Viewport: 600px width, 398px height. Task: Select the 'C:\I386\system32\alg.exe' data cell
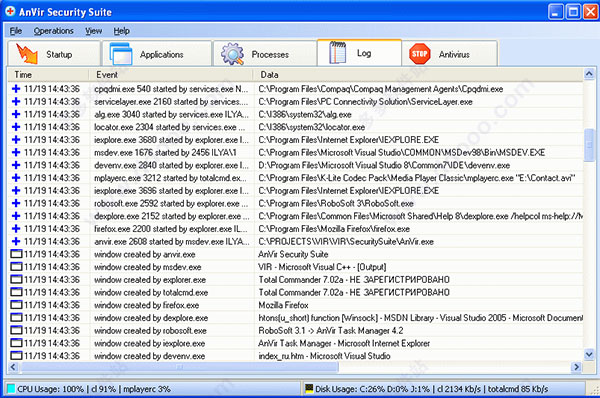305,114
